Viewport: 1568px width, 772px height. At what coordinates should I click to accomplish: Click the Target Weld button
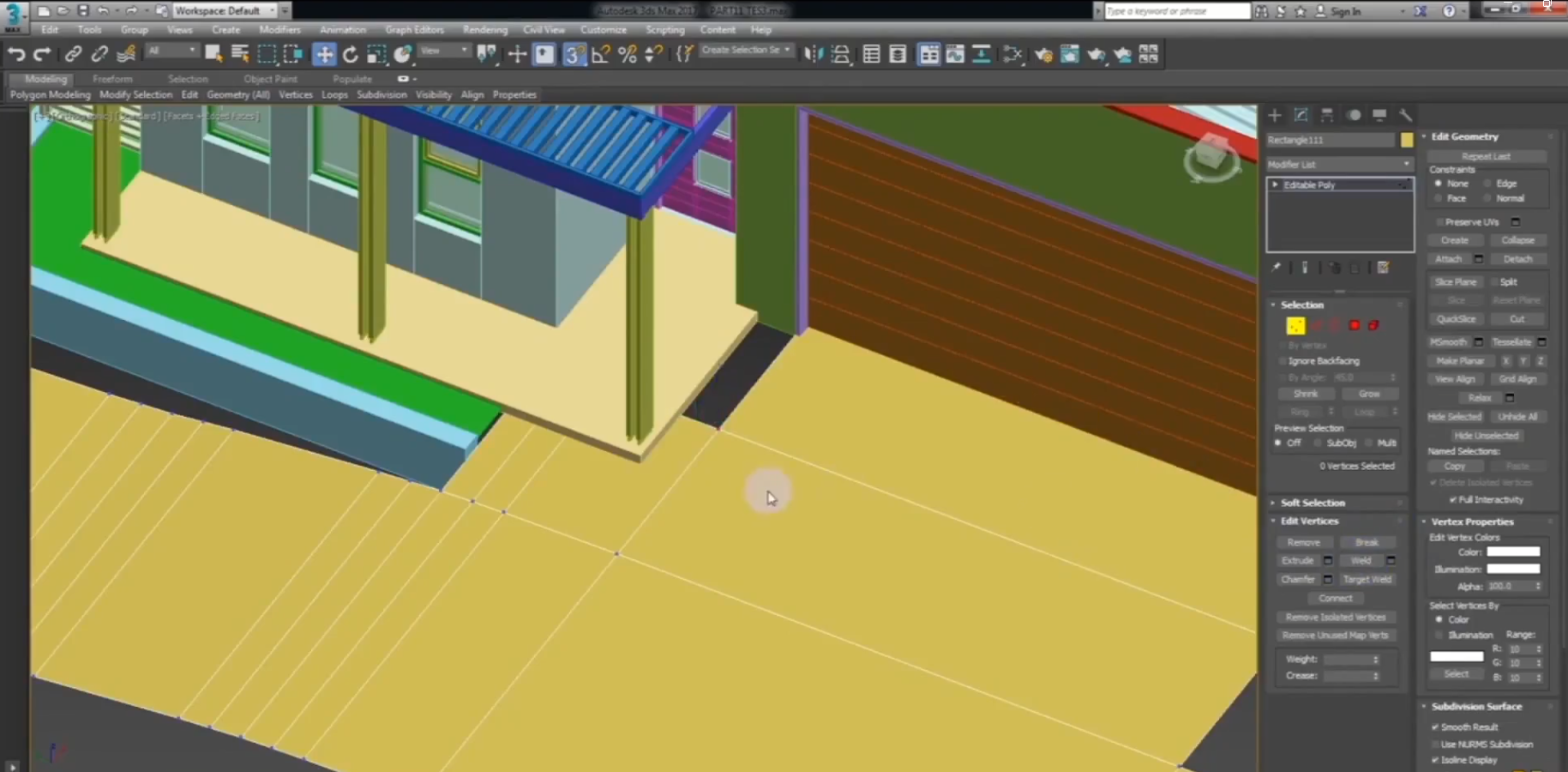pos(1367,579)
